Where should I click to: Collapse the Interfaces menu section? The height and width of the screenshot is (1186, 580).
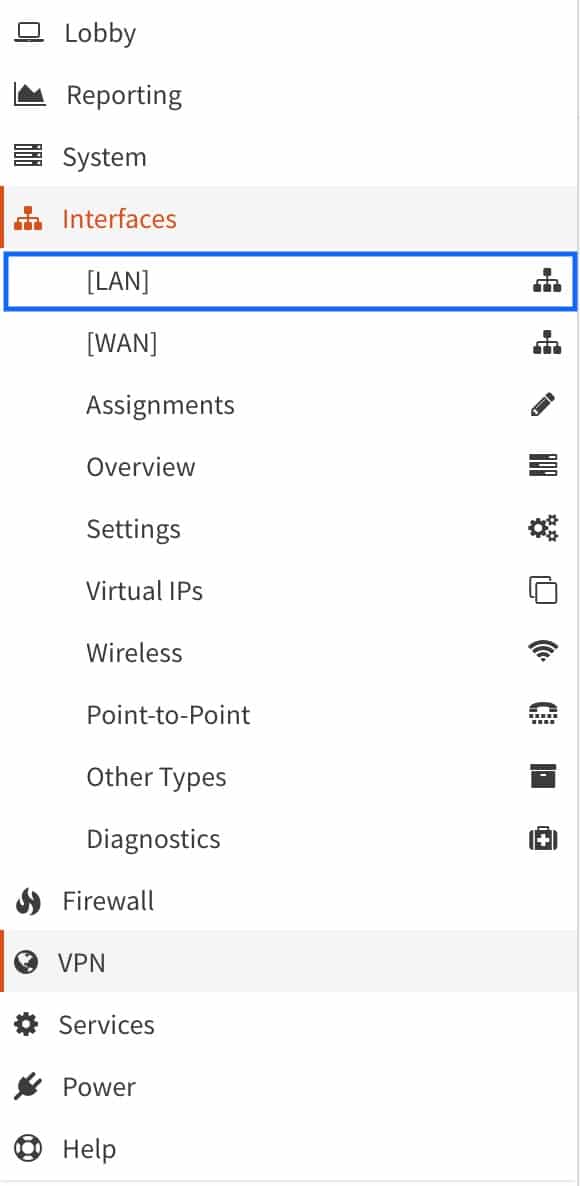pos(290,219)
